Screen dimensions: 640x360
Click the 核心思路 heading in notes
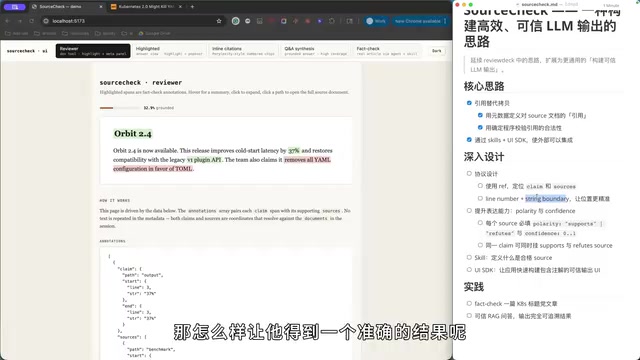pyautogui.click(x=484, y=86)
